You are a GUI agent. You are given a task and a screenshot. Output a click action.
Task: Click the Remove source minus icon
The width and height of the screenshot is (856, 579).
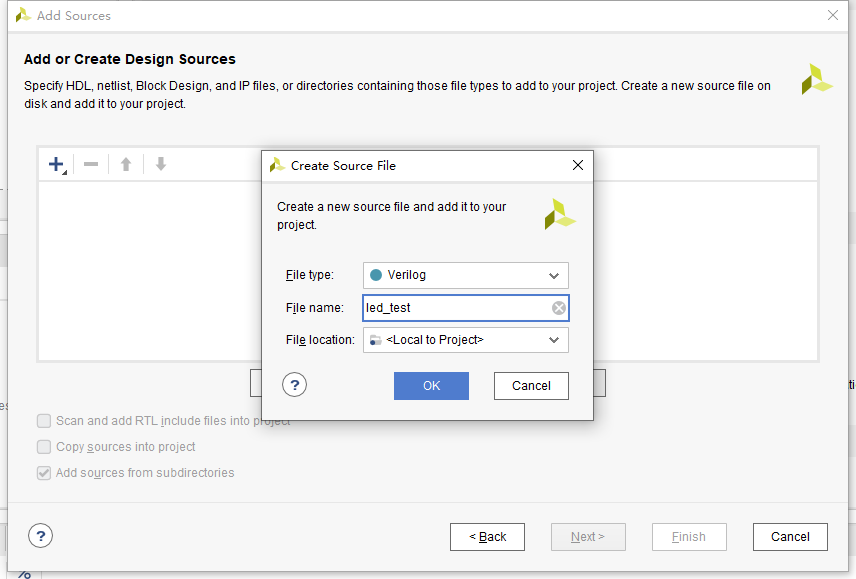coord(91,164)
